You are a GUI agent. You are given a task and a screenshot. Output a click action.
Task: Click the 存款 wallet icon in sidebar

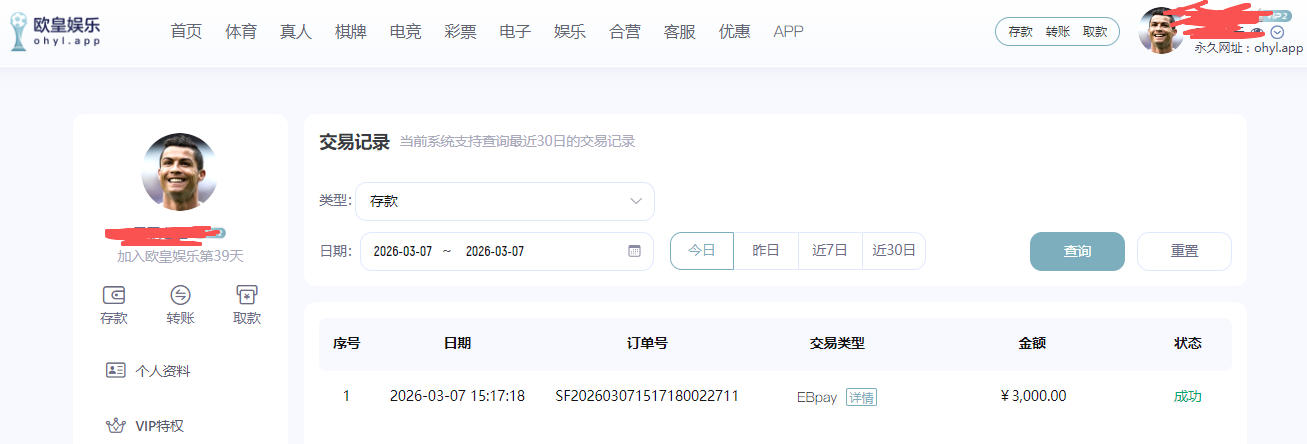[114, 295]
